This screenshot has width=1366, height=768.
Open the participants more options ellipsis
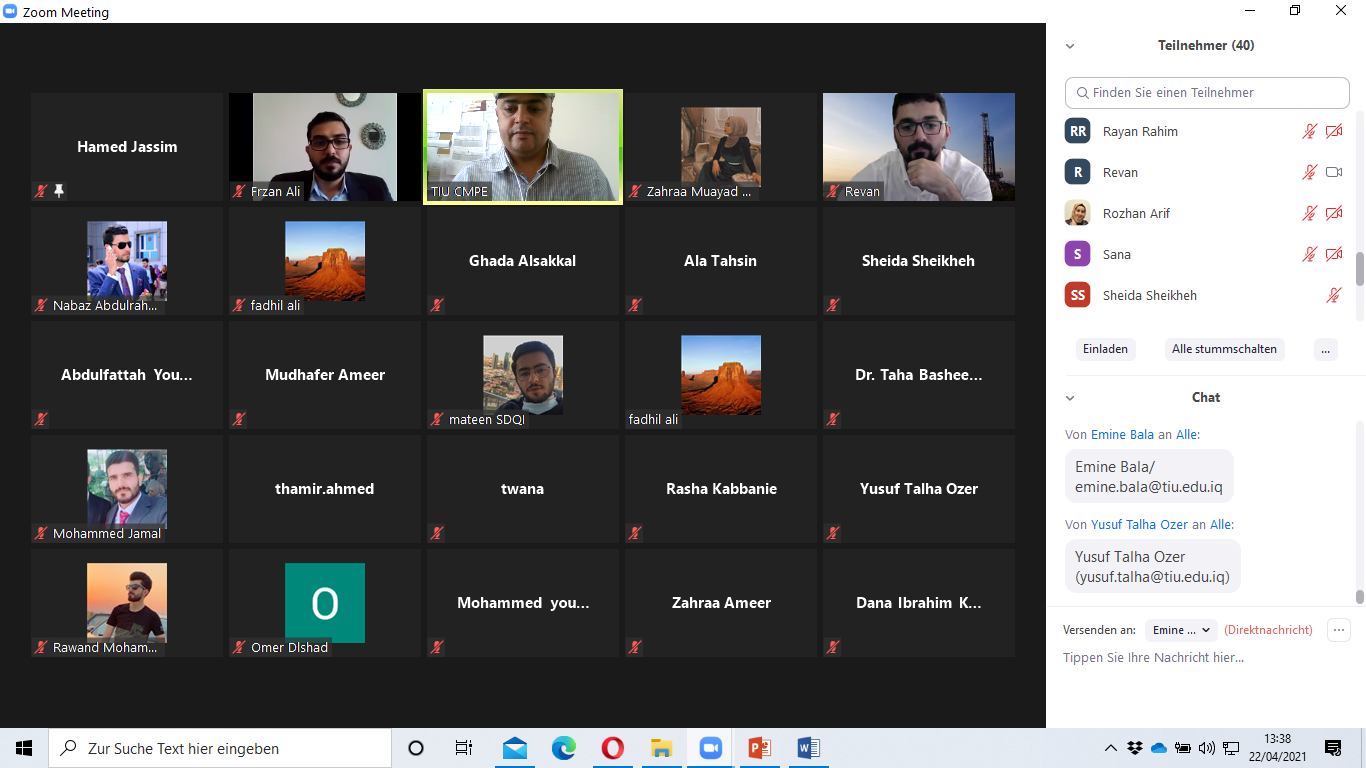pos(1326,349)
